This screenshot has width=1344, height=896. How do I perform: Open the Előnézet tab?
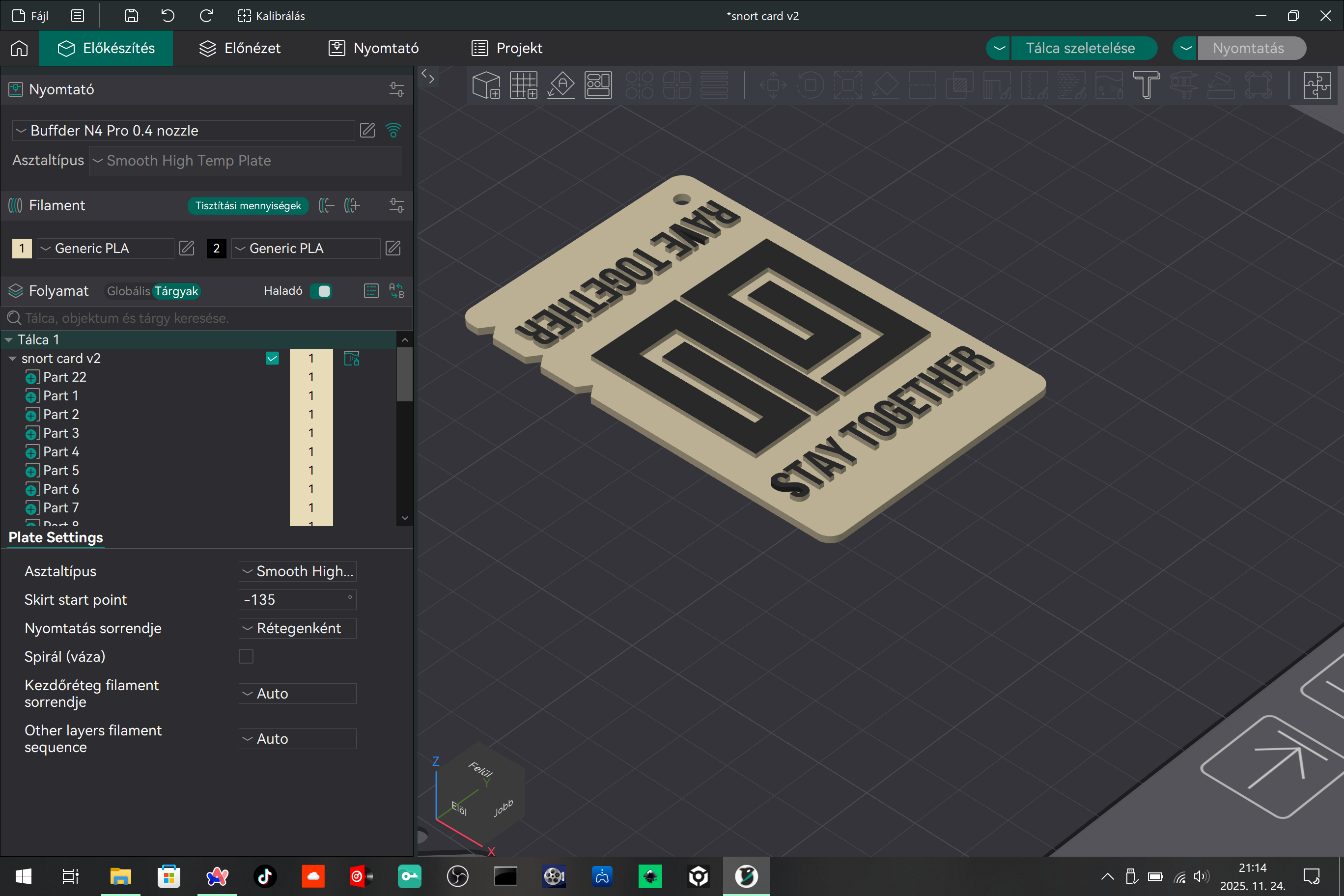[x=240, y=48]
